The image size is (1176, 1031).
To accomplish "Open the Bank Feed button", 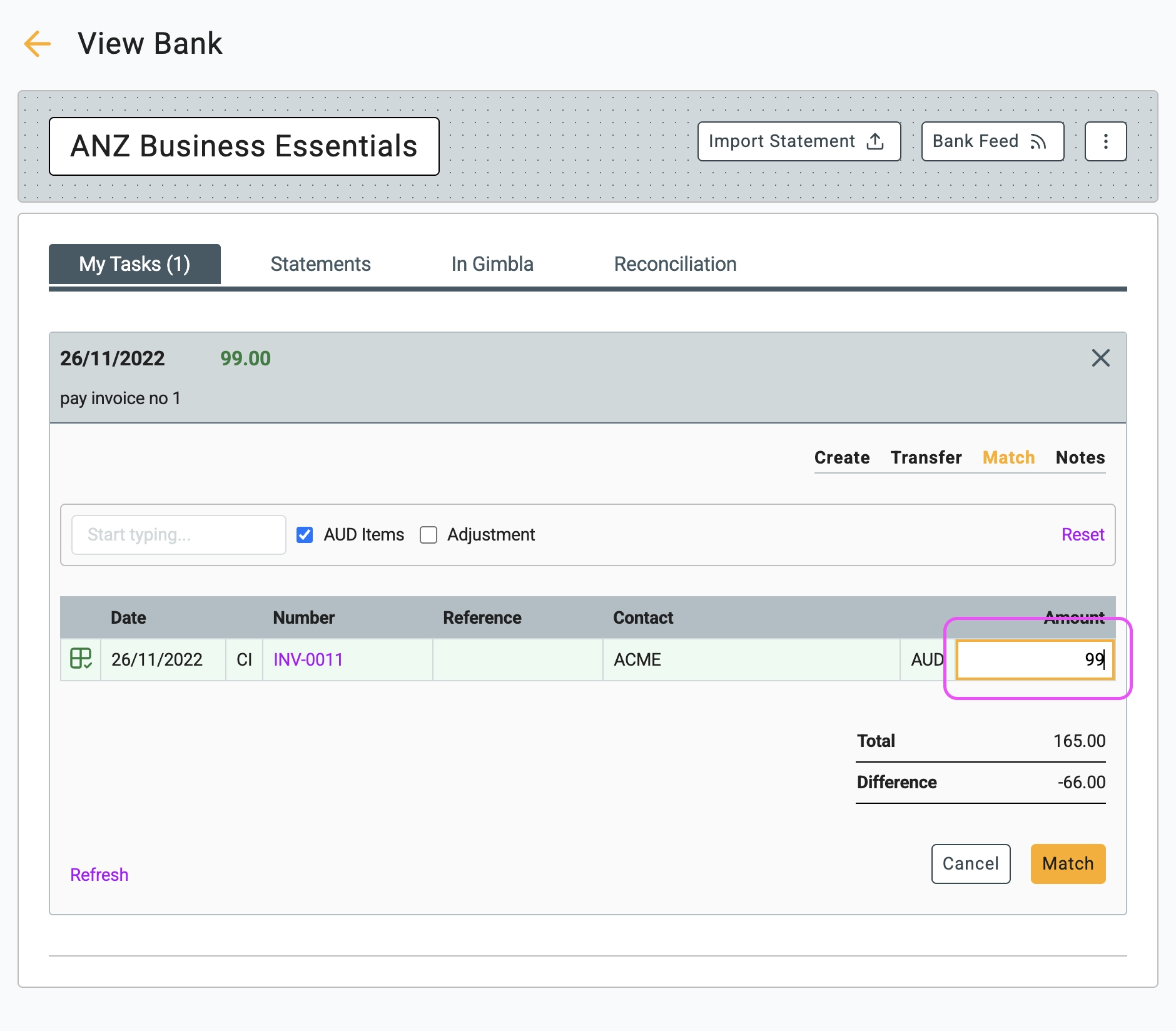I will tap(992, 141).
